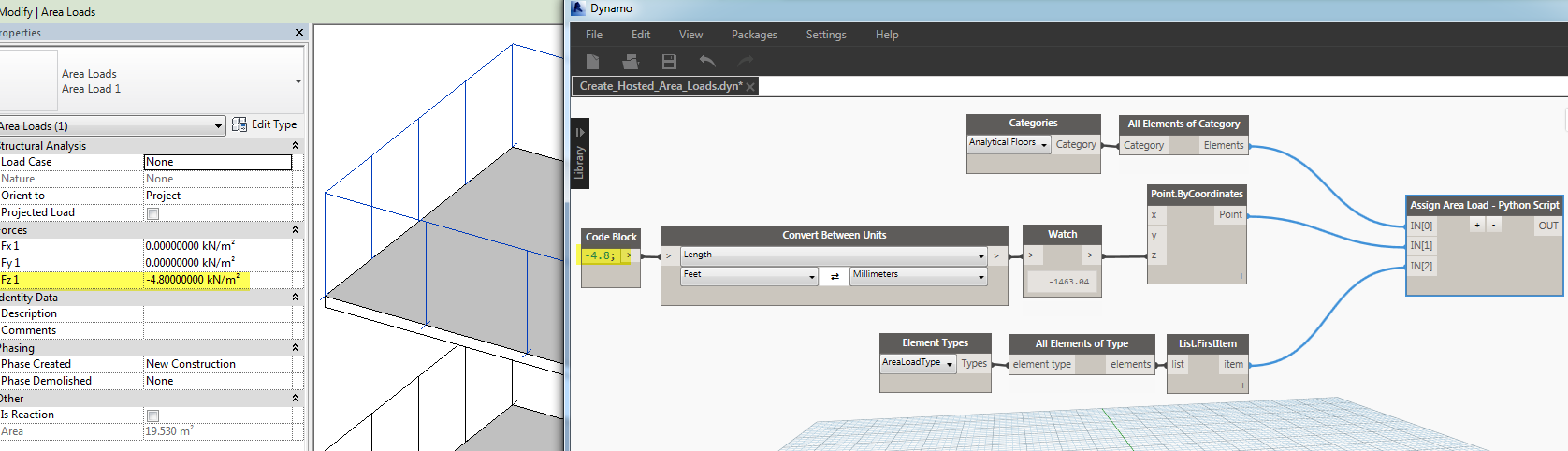Click the Code Block node header
The width and height of the screenshot is (1568, 451).
(x=611, y=237)
